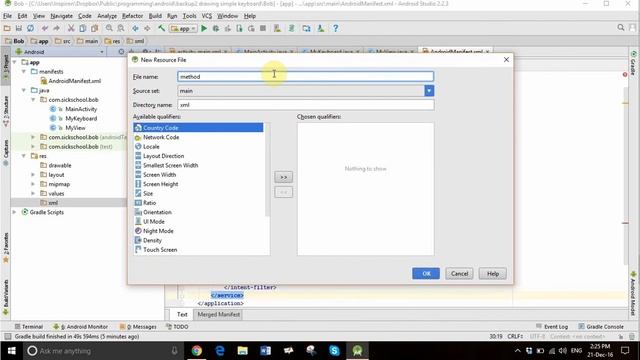Click the AVD Manager icon

click(x=277, y=28)
